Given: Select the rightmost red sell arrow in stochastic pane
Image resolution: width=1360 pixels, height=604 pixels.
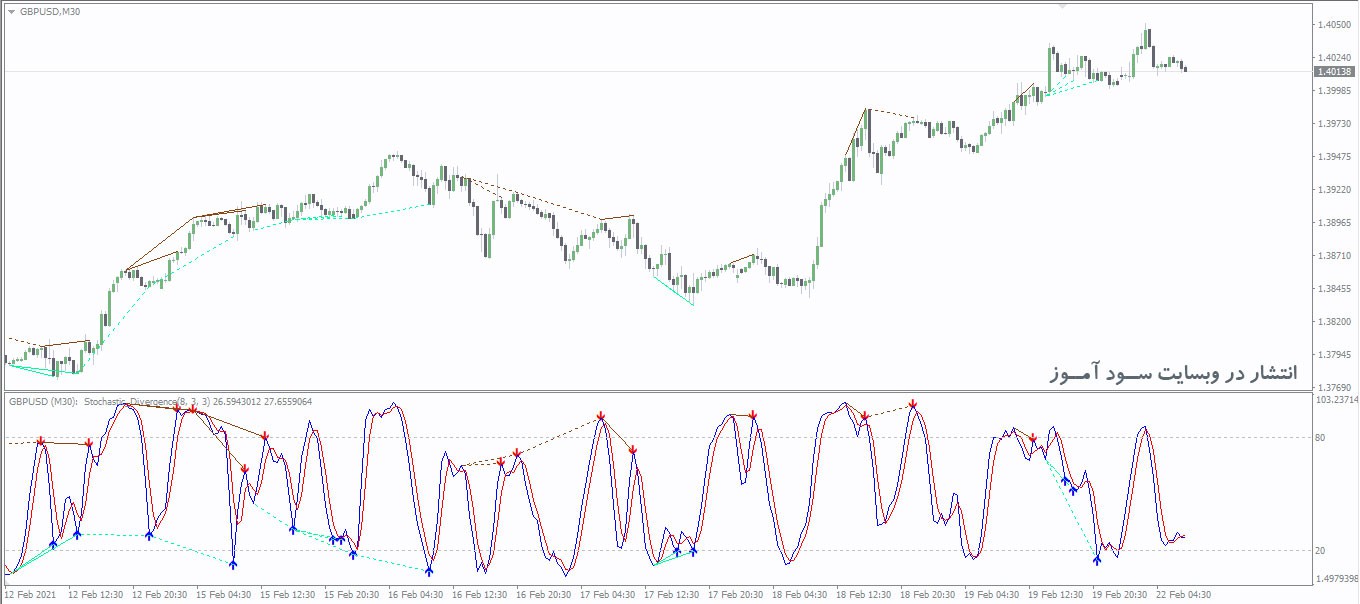Looking at the screenshot, I should point(1032,438).
